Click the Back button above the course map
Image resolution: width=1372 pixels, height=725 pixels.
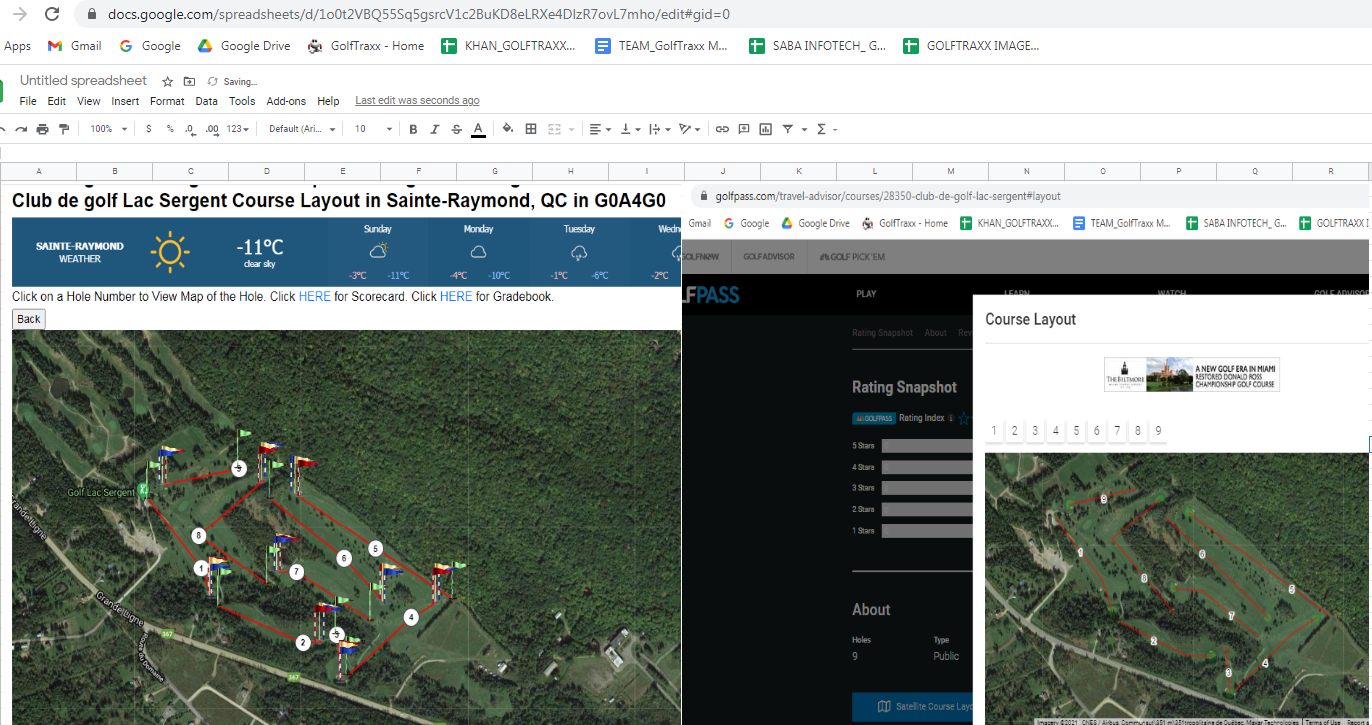click(x=29, y=319)
